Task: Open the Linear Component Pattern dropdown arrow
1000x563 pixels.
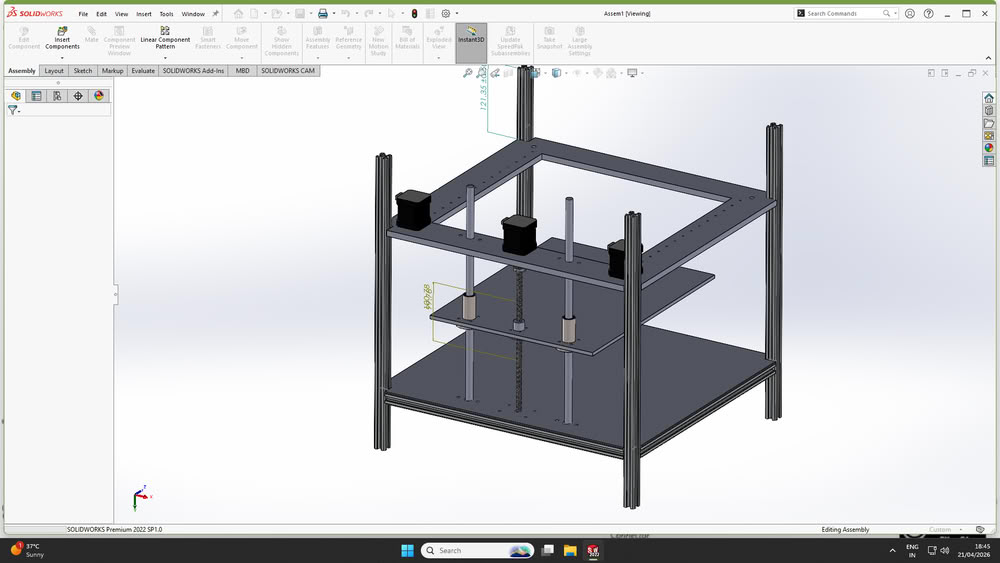Action: 165,58
